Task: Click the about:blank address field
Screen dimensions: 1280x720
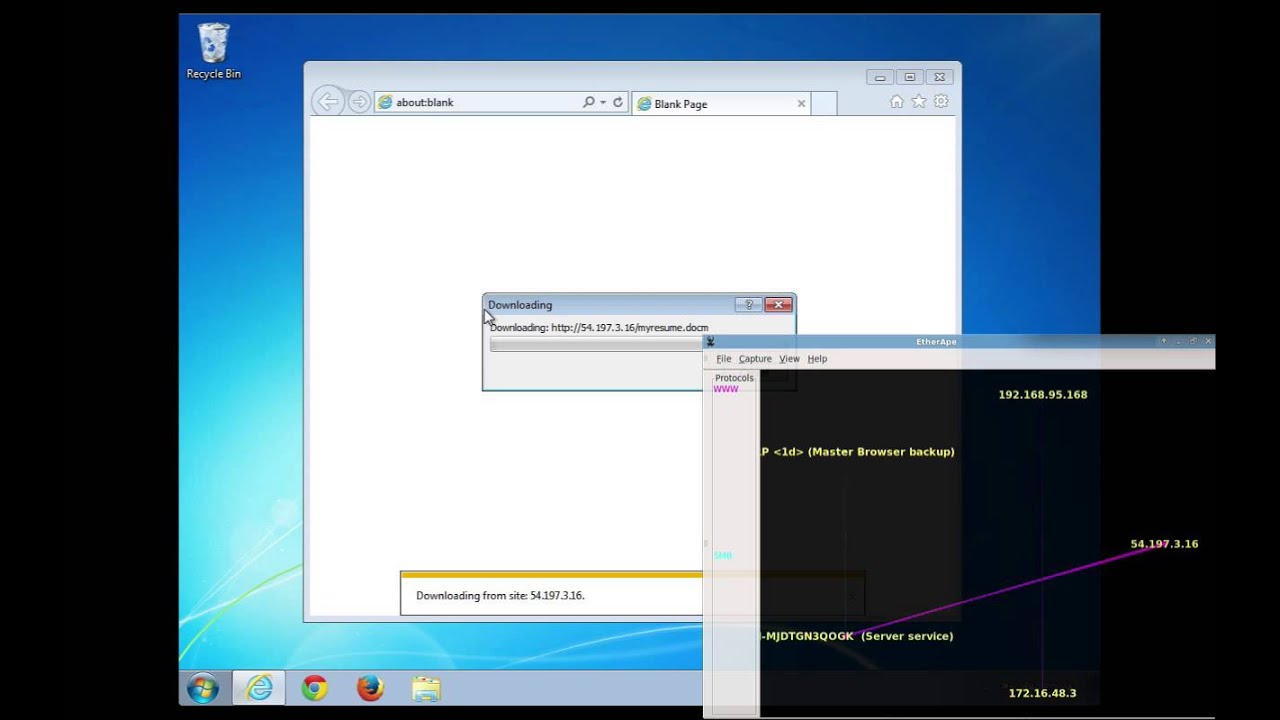Action: click(478, 102)
